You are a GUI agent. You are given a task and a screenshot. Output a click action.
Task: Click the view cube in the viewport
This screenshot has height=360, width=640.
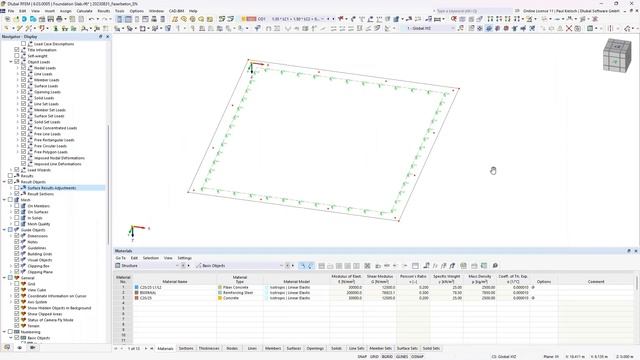617,56
